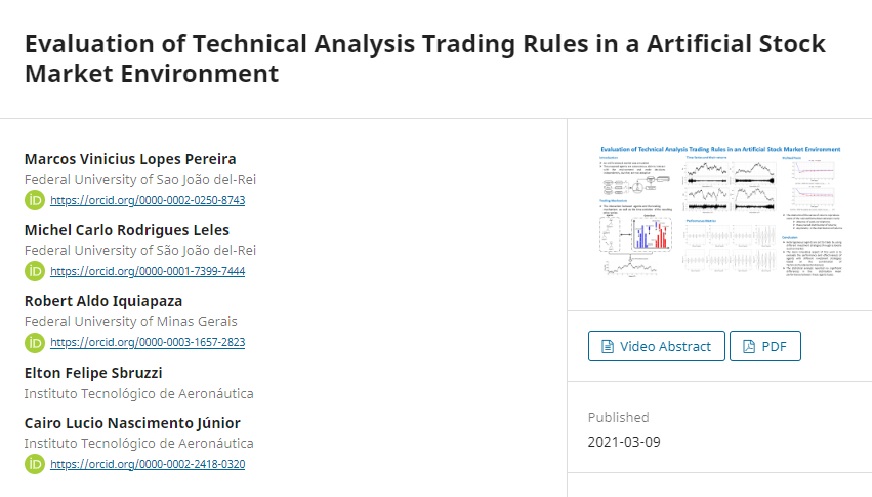Viewport: 872px width, 497px height.
Task: Click author name Robert Aldo Iquiapaza
Action: [x=103, y=301]
